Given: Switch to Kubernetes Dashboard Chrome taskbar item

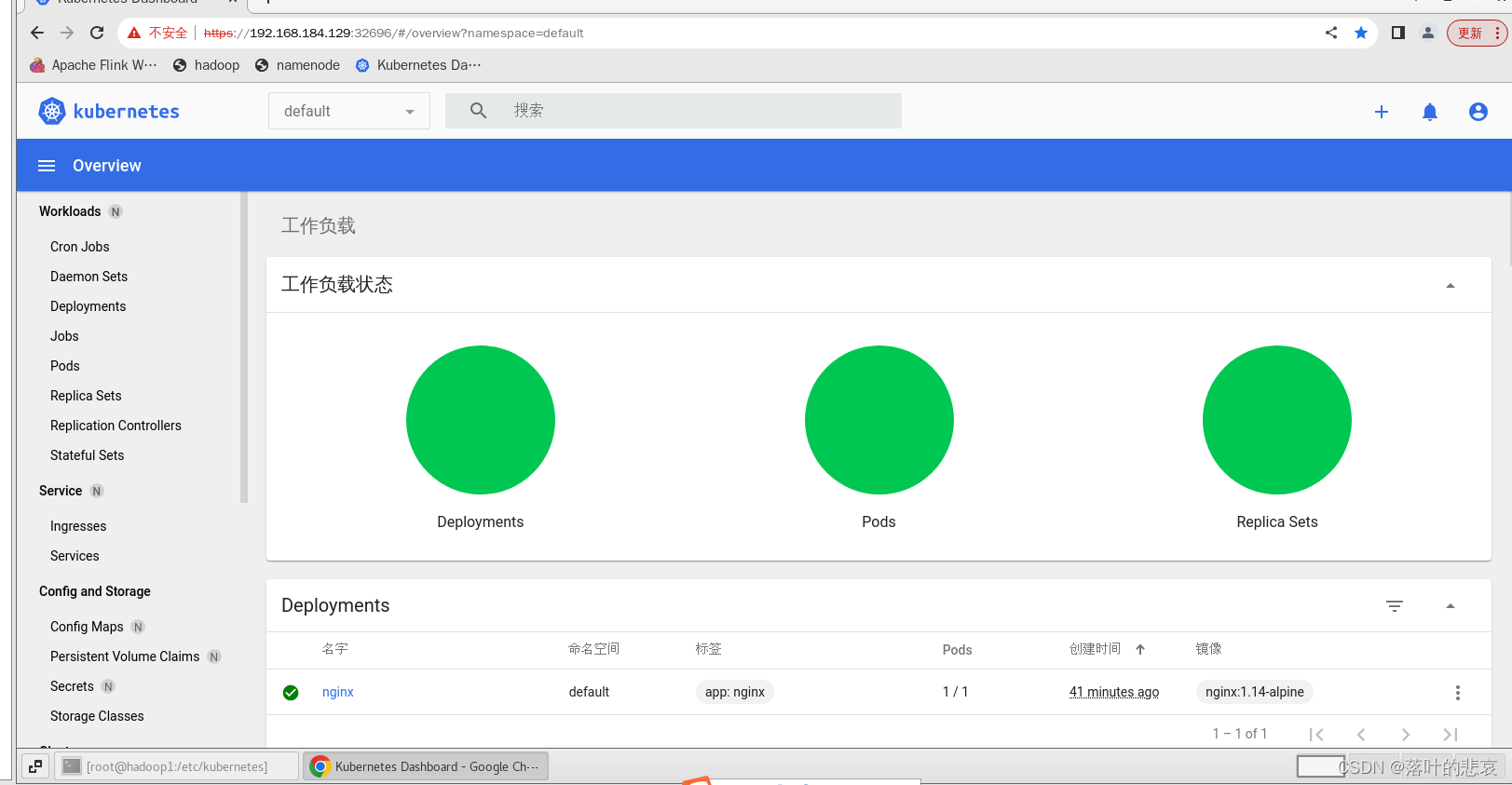Looking at the screenshot, I should click(426, 766).
